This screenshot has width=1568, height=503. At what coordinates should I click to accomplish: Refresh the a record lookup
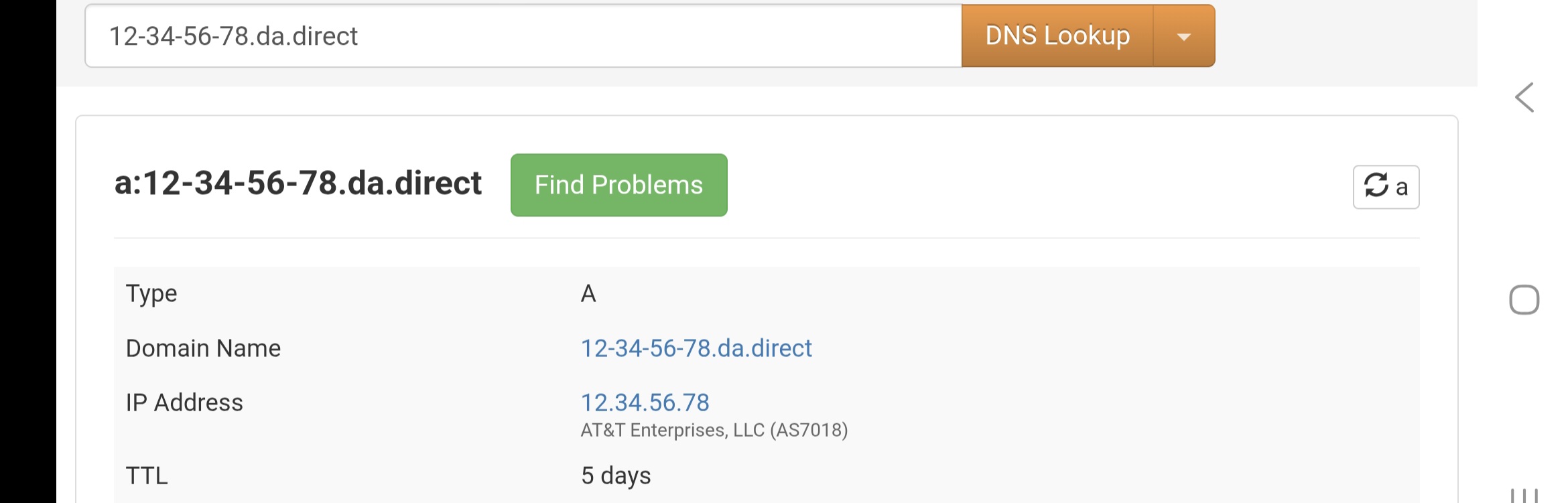[1385, 187]
